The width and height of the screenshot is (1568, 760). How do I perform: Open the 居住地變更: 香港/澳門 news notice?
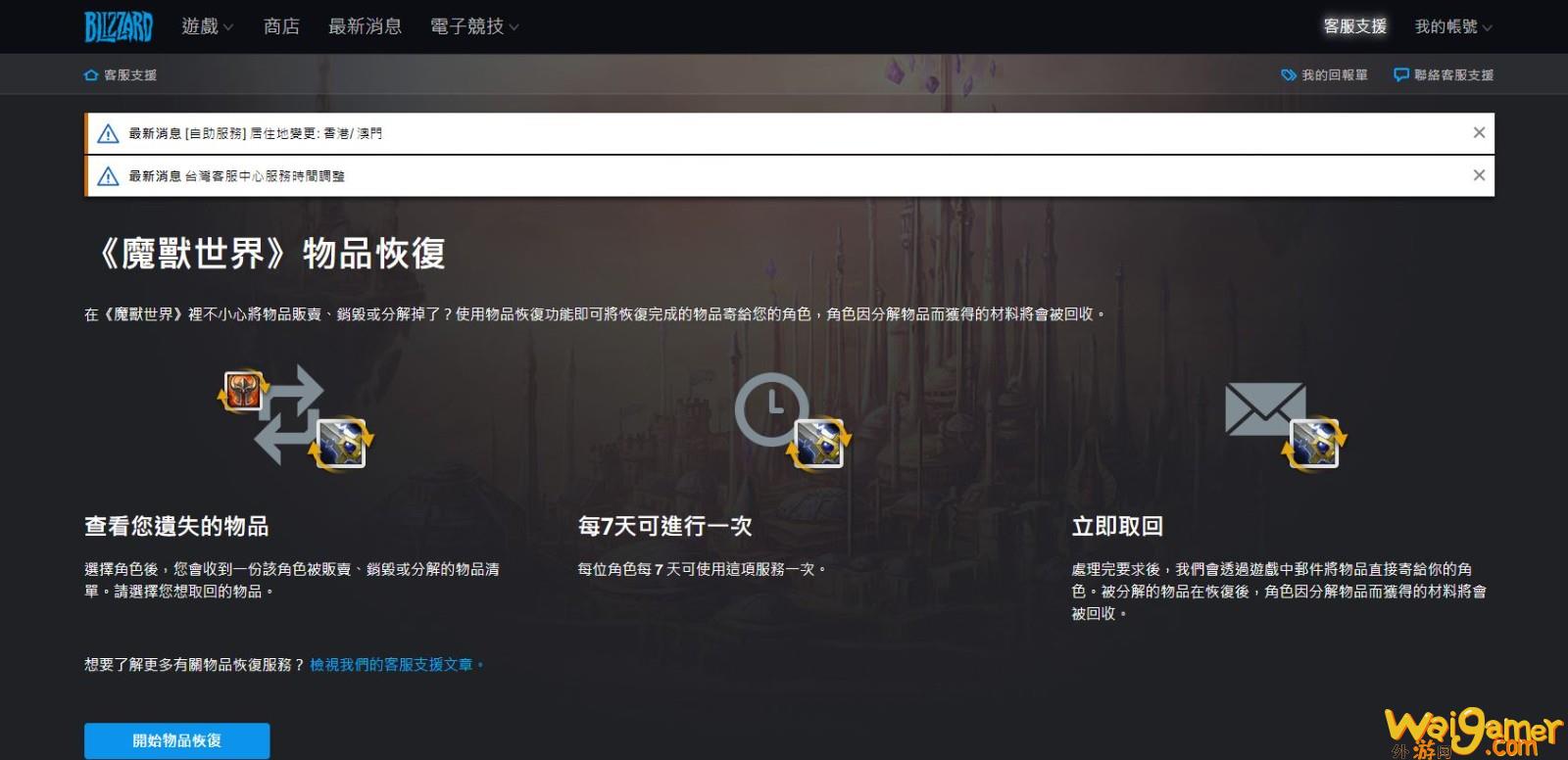[255, 133]
